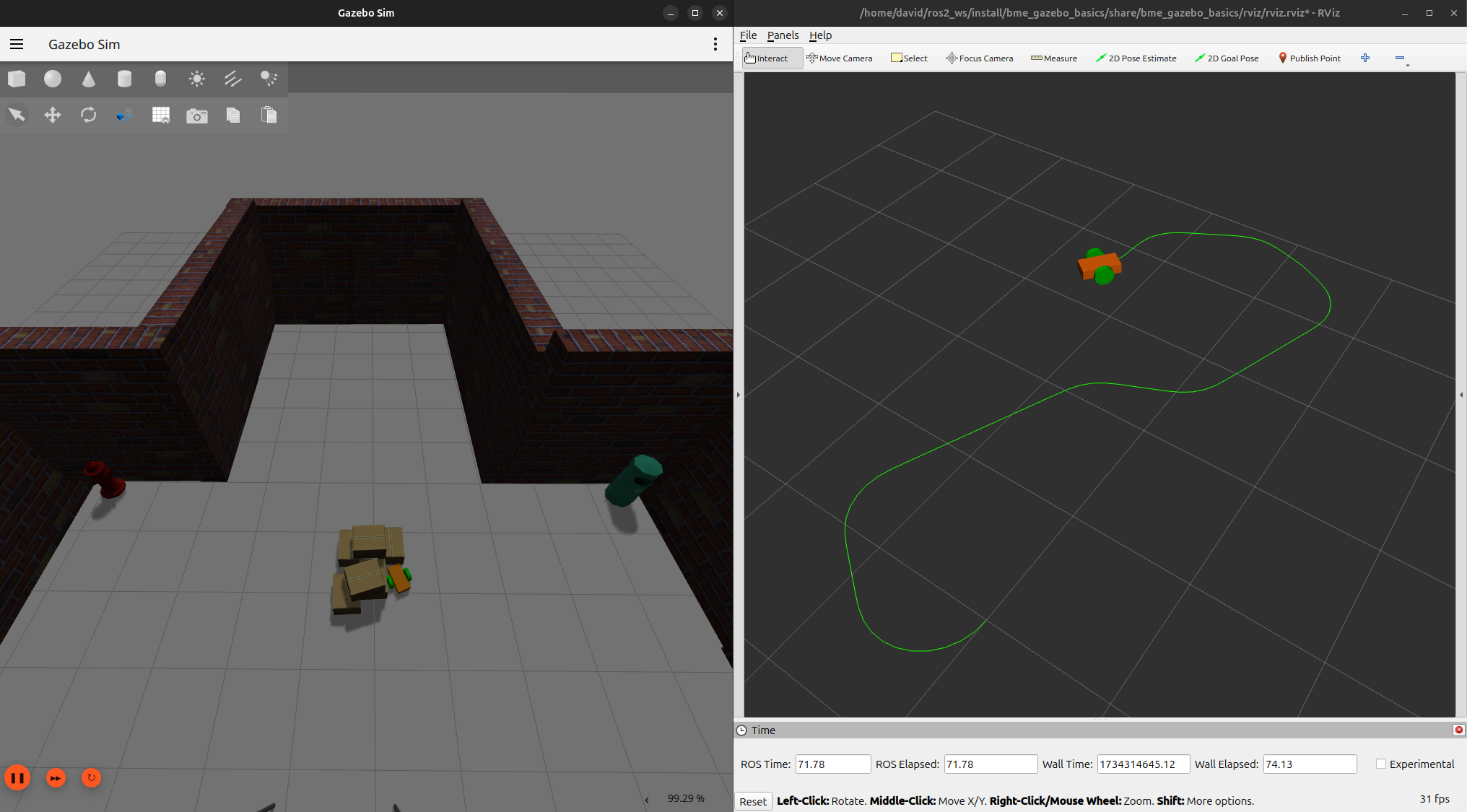Open the Gazebo hamburger menu
This screenshot has height=812, width=1467.
point(17,44)
